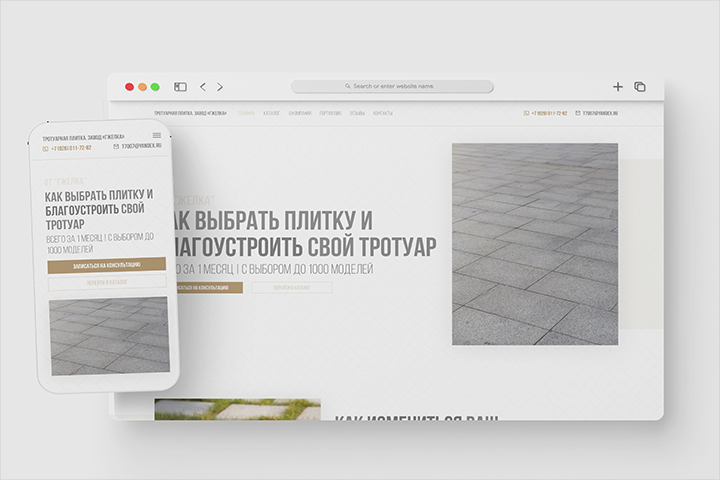Click the envelope icon on the mobile header
The image size is (720, 480).
(116, 147)
